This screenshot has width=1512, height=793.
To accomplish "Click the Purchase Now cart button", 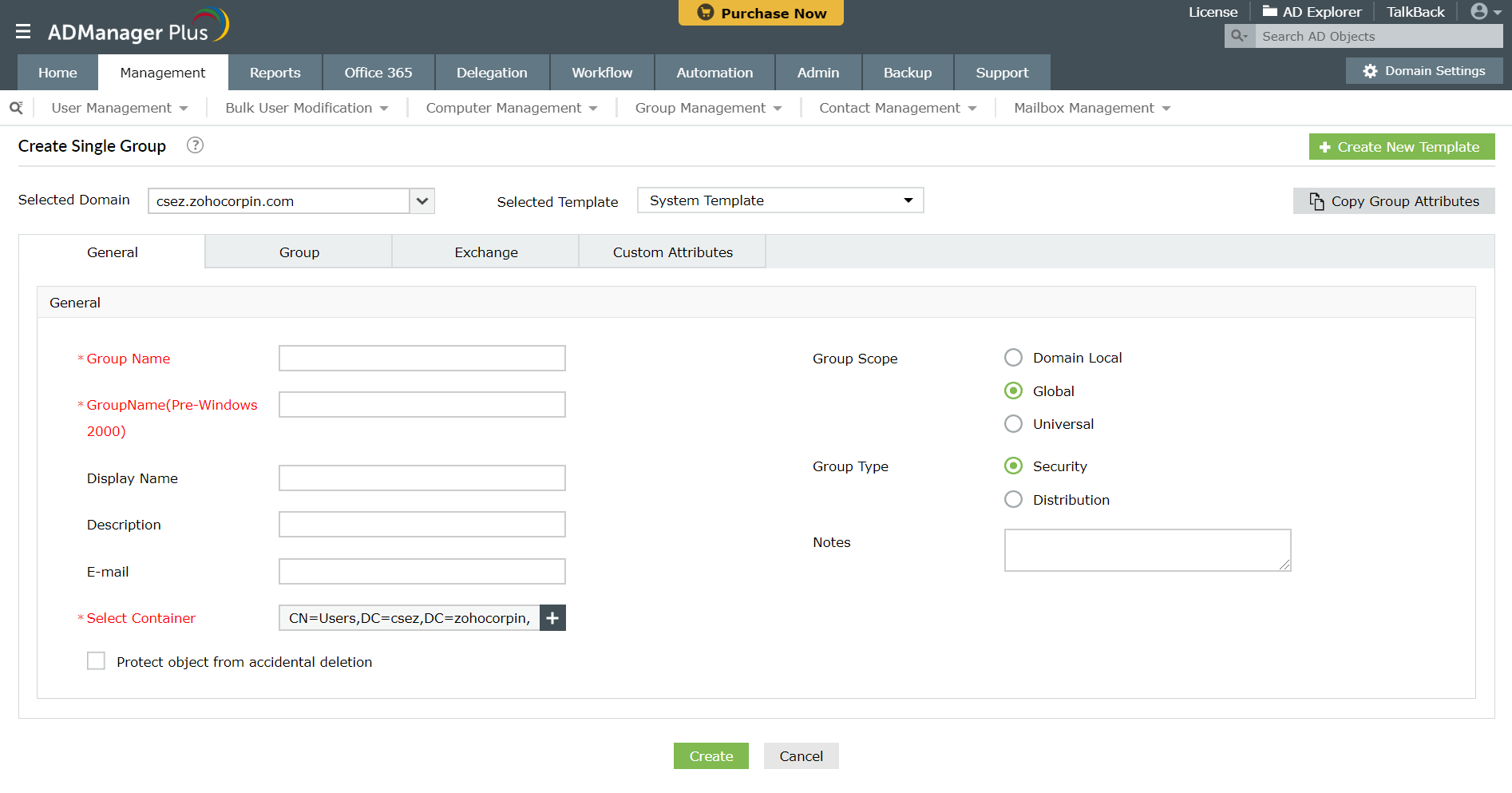I will pos(761,13).
